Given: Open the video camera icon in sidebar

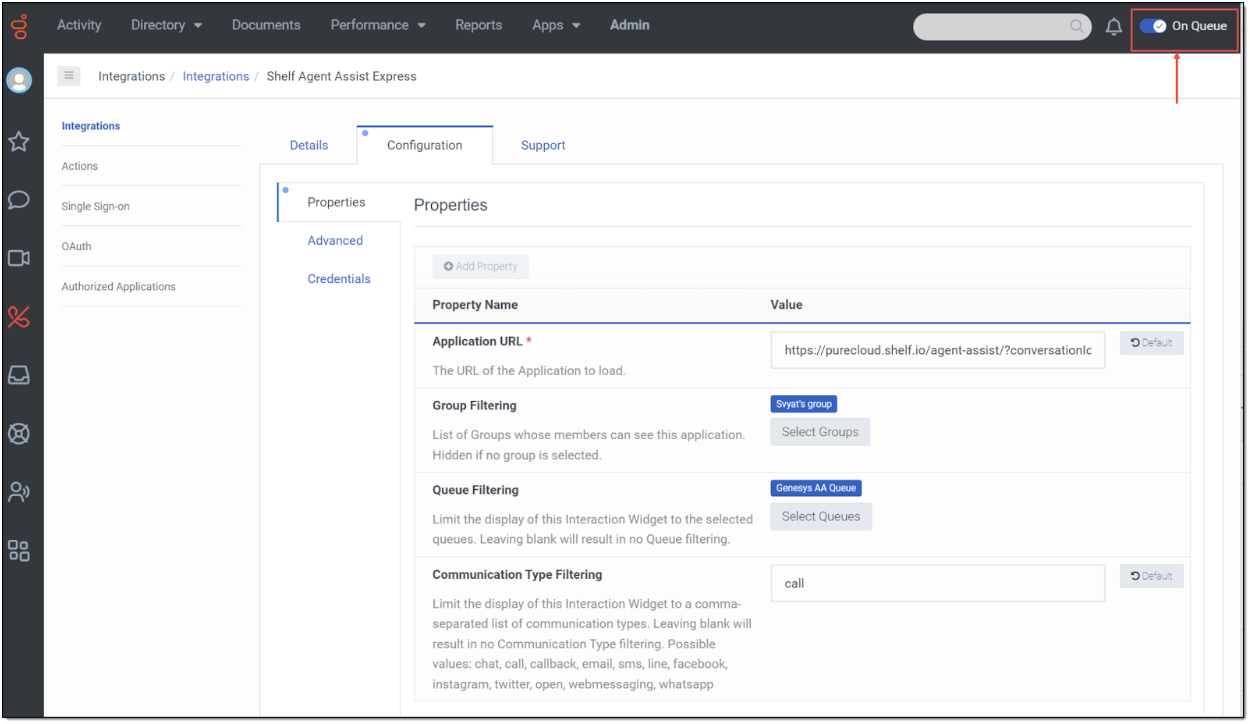Looking at the screenshot, I should pos(19,258).
